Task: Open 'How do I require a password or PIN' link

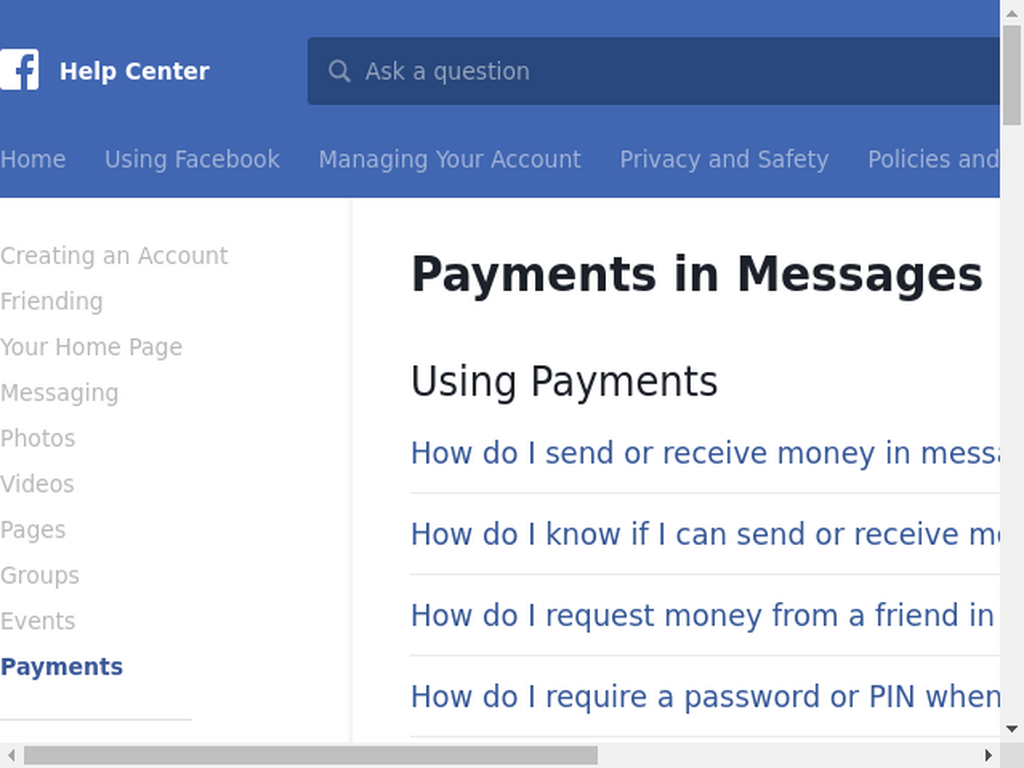Action: (x=705, y=696)
